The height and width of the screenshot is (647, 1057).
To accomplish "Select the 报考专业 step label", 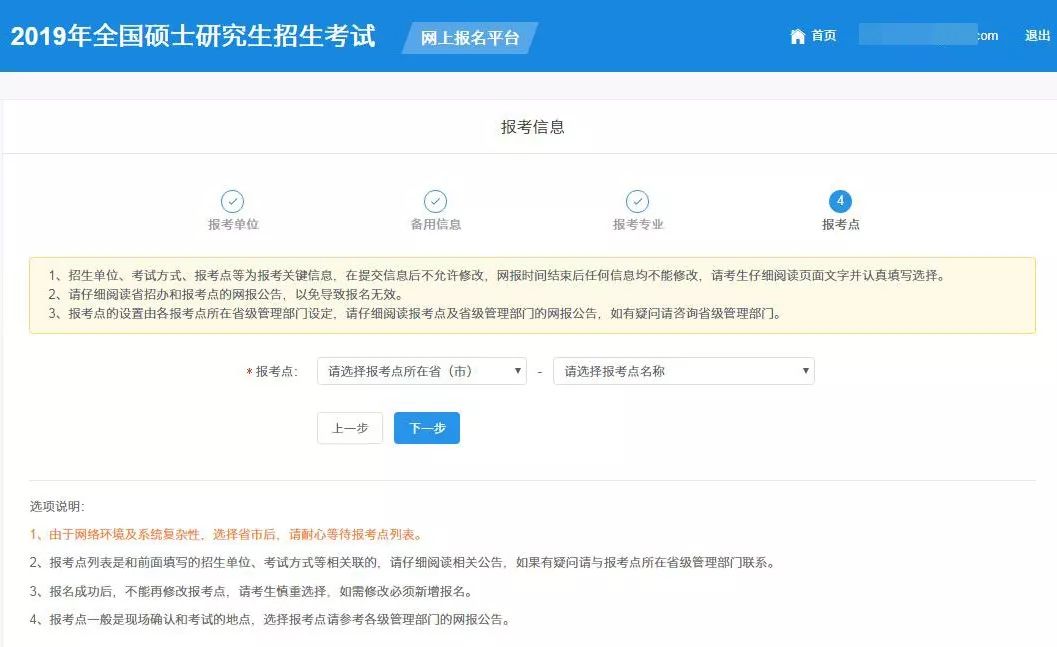I will [x=638, y=225].
